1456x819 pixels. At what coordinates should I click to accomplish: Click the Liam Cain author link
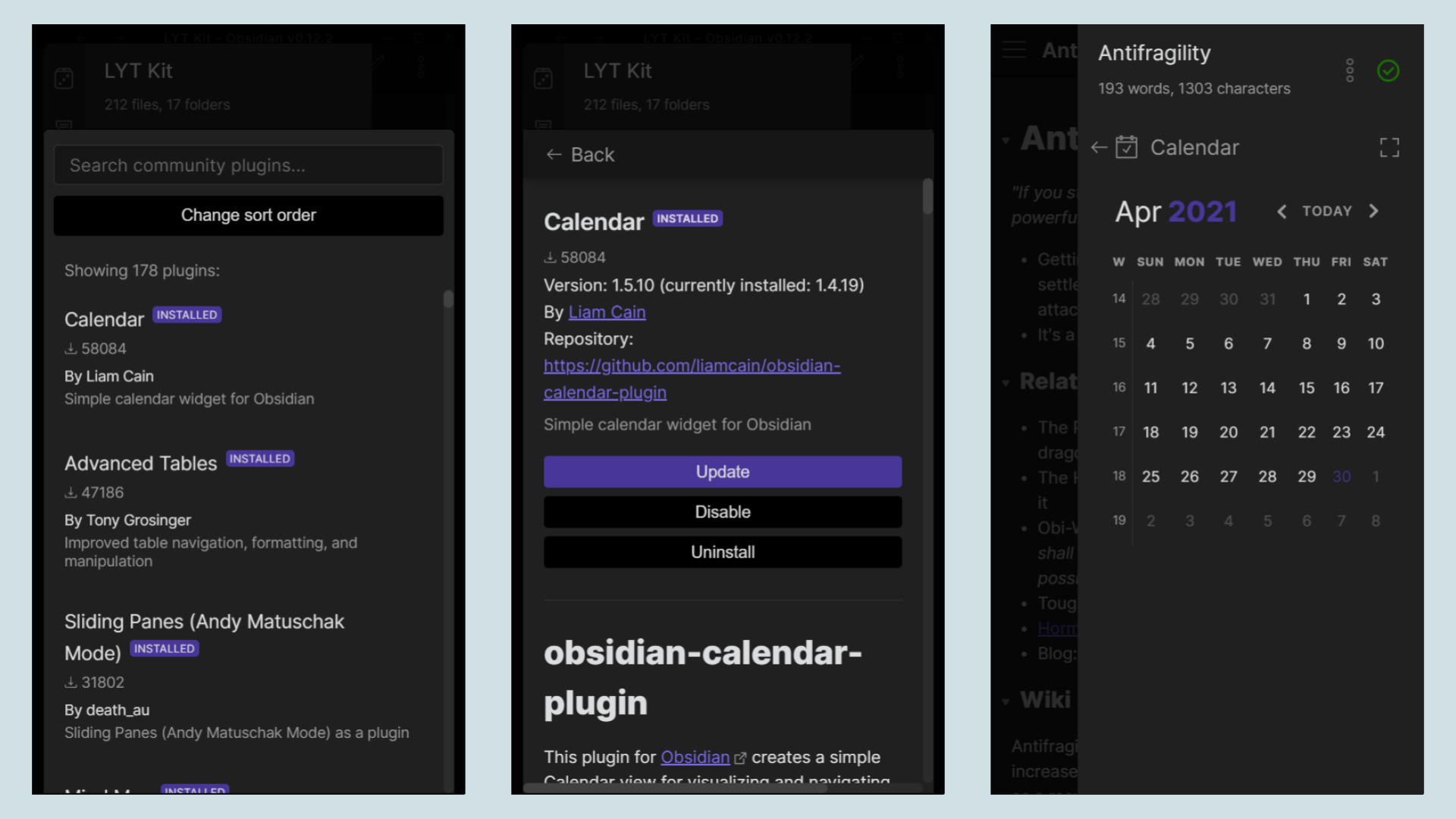click(x=607, y=311)
